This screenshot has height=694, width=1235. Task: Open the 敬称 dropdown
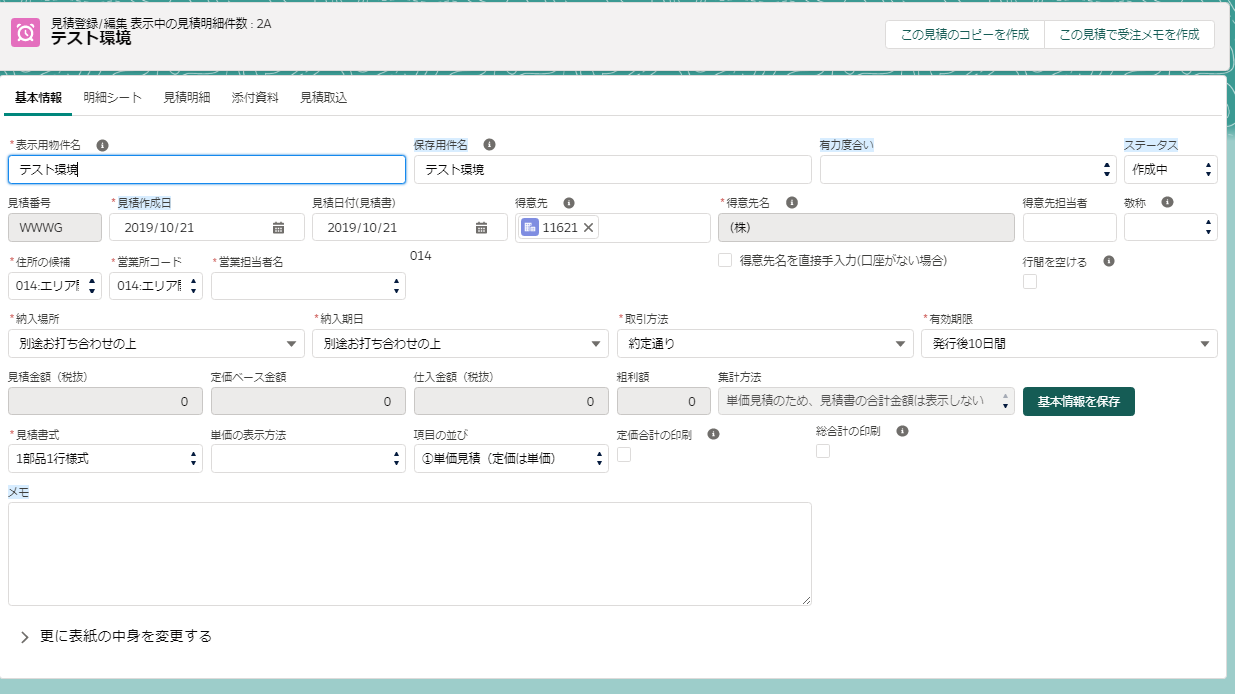point(1170,227)
